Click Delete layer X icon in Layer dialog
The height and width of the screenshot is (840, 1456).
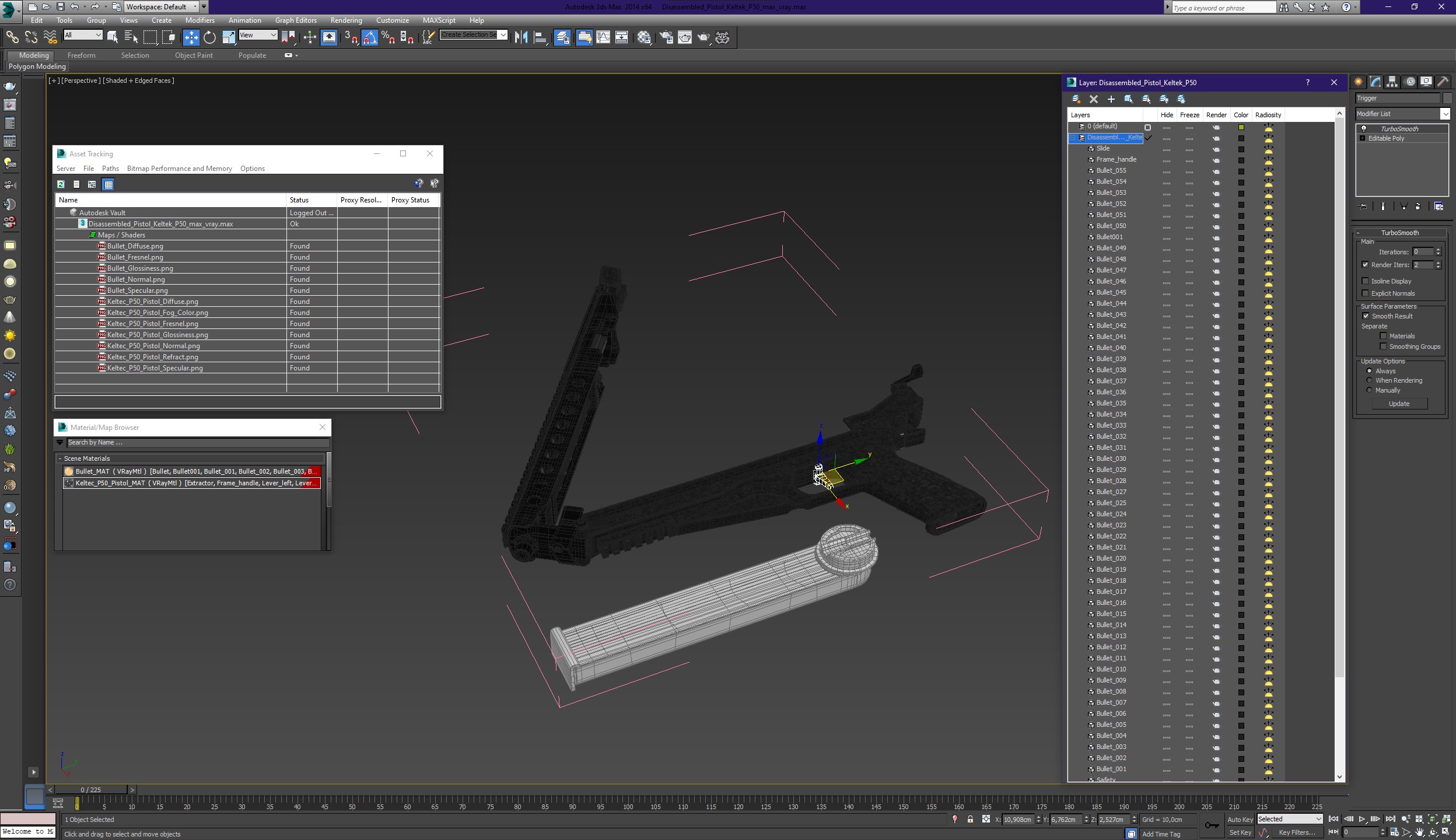pyautogui.click(x=1094, y=99)
